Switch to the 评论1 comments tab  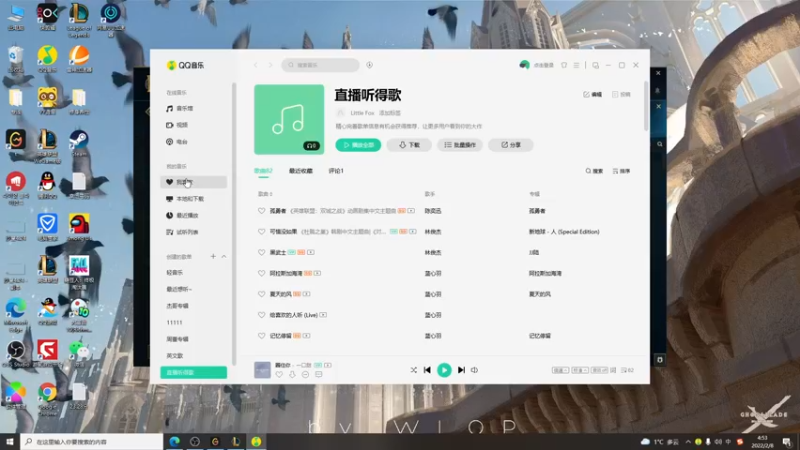click(x=336, y=171)
